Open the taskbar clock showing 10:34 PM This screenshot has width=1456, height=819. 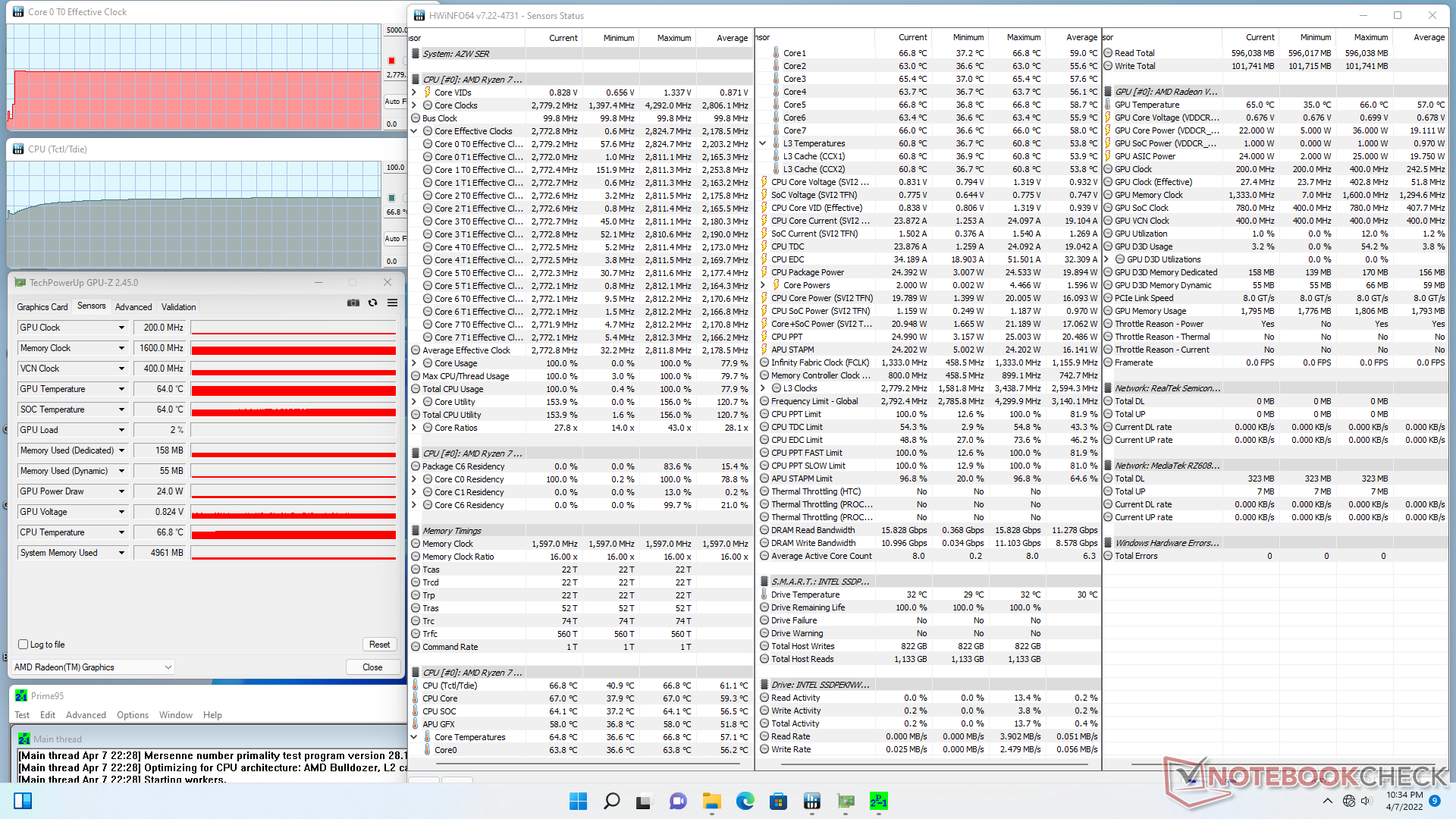pos(1404,801)
